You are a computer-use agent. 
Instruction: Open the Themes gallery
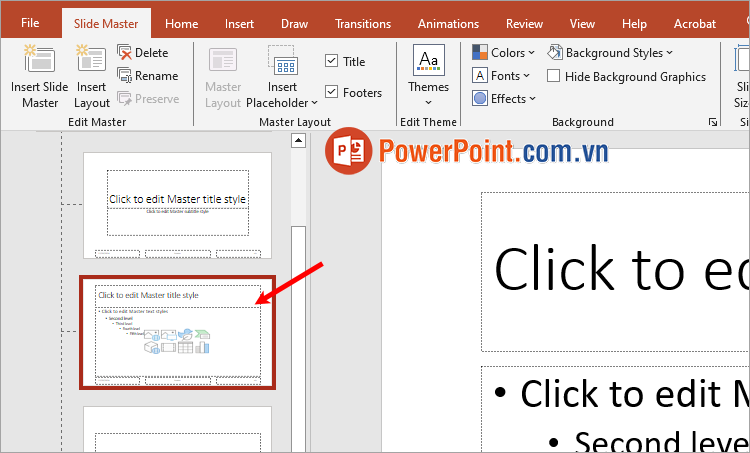[x=429, y=76]
